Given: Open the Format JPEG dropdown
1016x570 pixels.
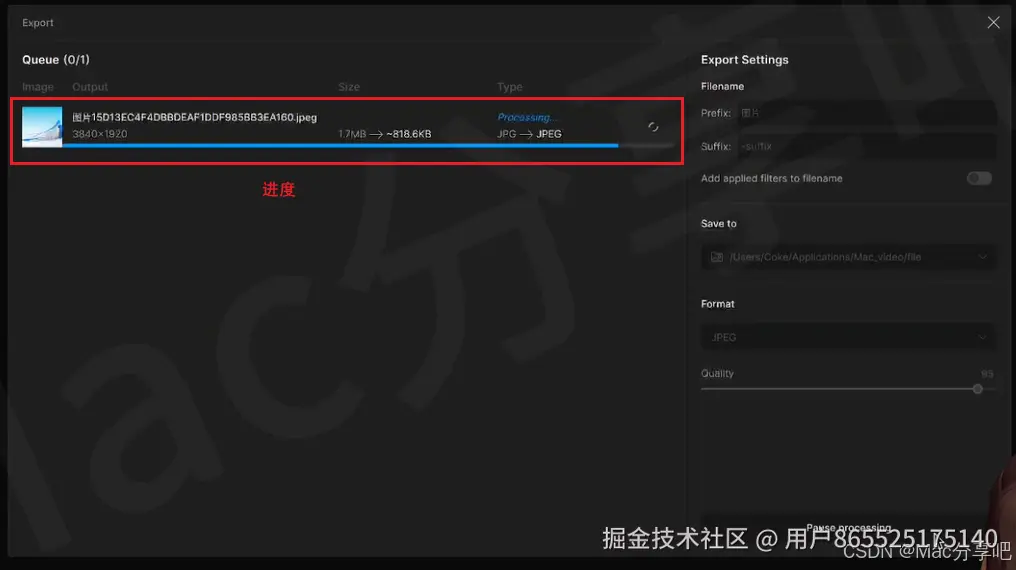Looking at the screenshot, I should [x=848, y=337].
